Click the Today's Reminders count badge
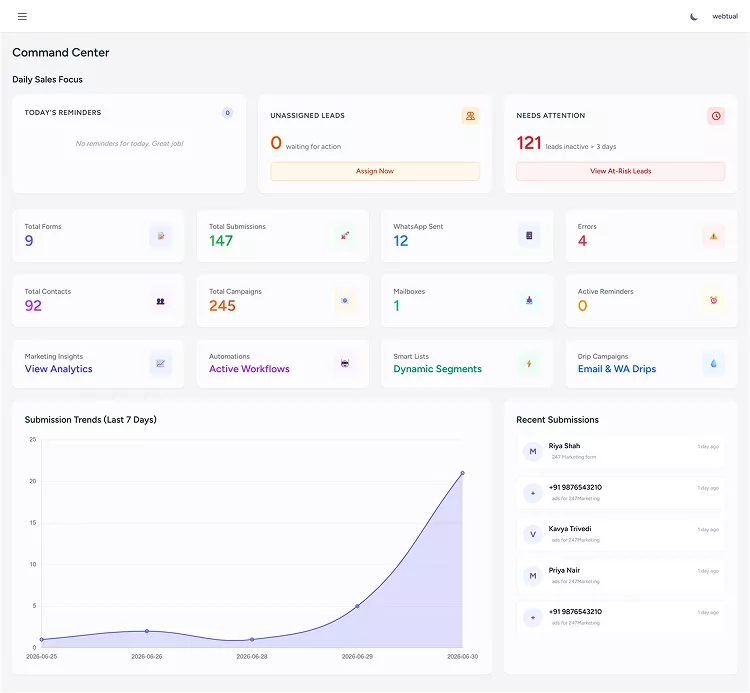 pyautogui.click(x=228, y=113)
